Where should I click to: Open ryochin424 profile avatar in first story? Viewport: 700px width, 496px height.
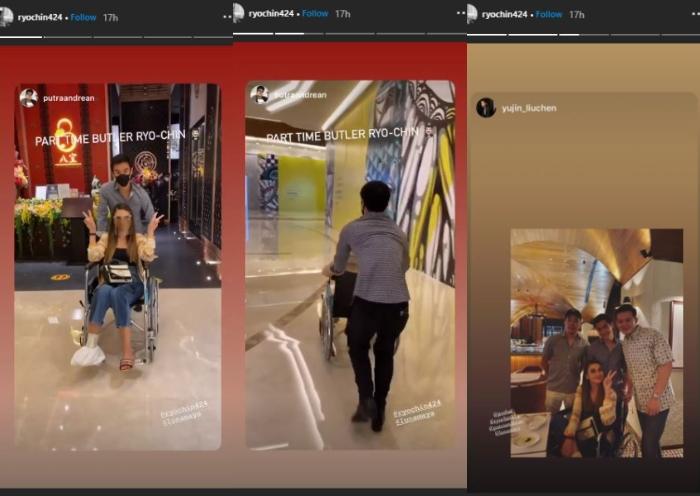tap(6, 17)
